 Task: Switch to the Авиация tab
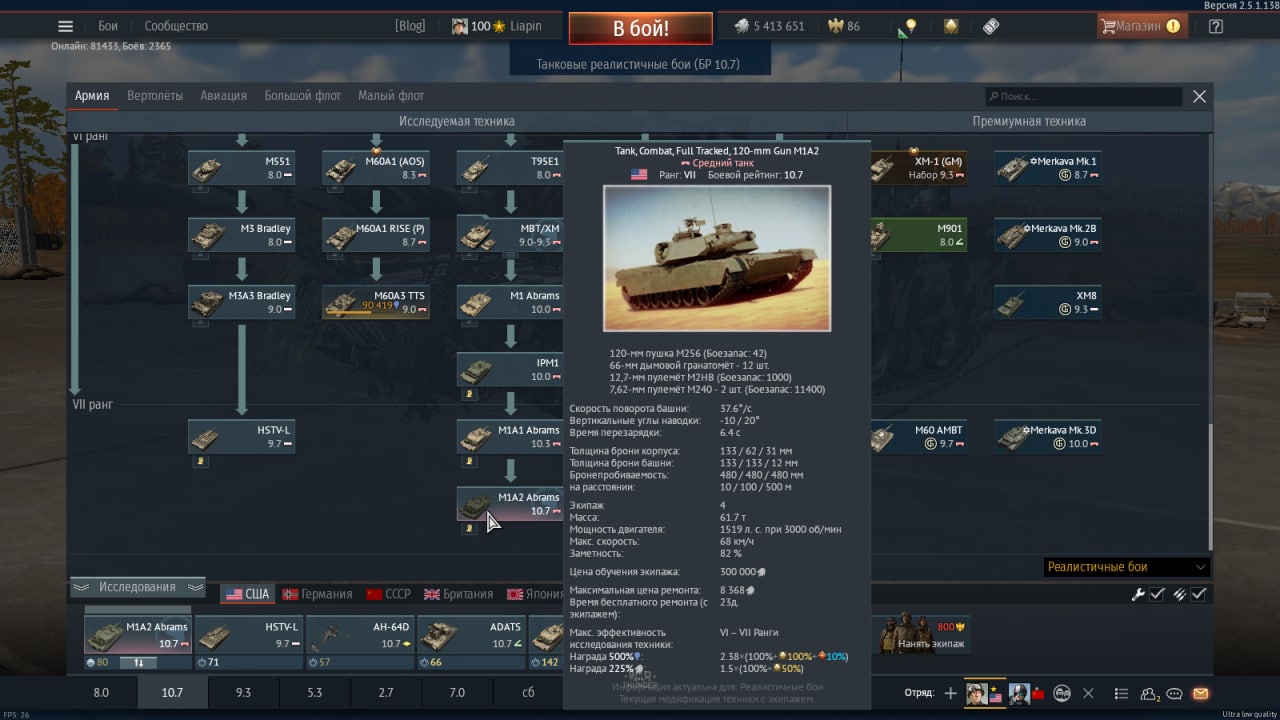pos(223,96)
